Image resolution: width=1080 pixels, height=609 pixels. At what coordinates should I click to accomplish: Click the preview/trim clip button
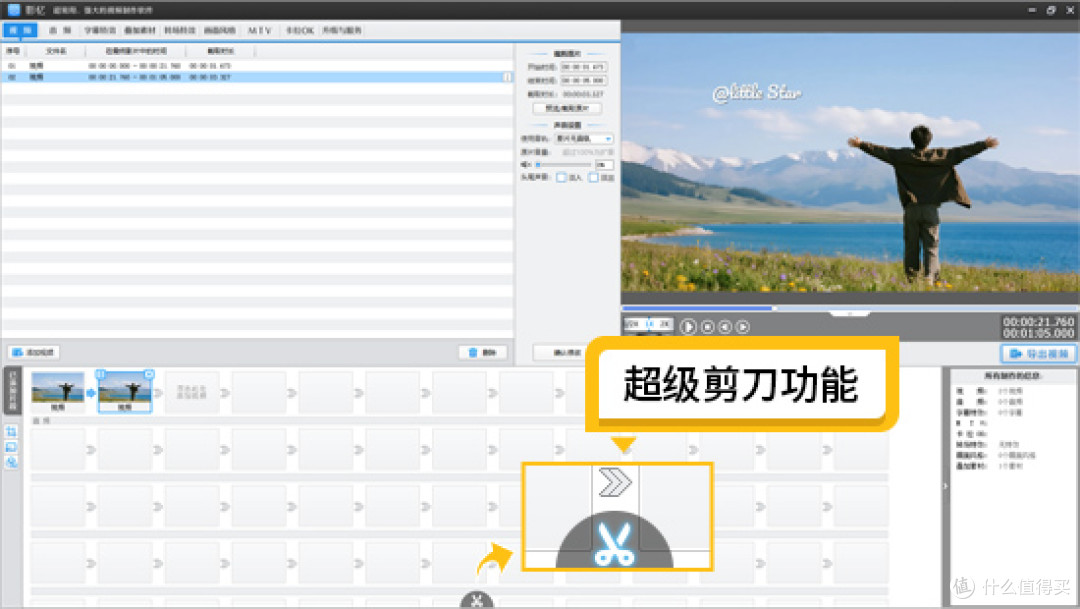point(567,108)
